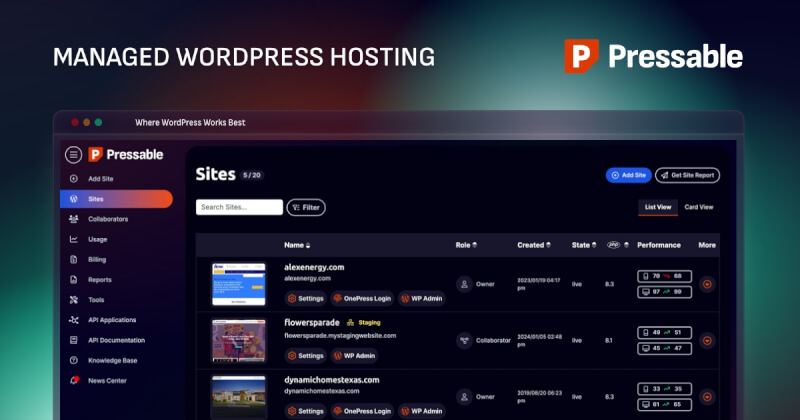Switch to List View tab
Image resolution: width=800 pixels, height=420 pixels.
[x=658, y=207]
